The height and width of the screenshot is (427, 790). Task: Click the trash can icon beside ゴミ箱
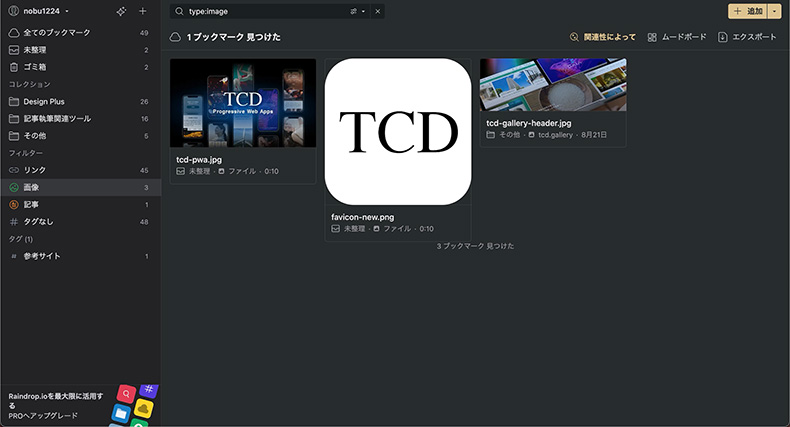coord(14,67)
